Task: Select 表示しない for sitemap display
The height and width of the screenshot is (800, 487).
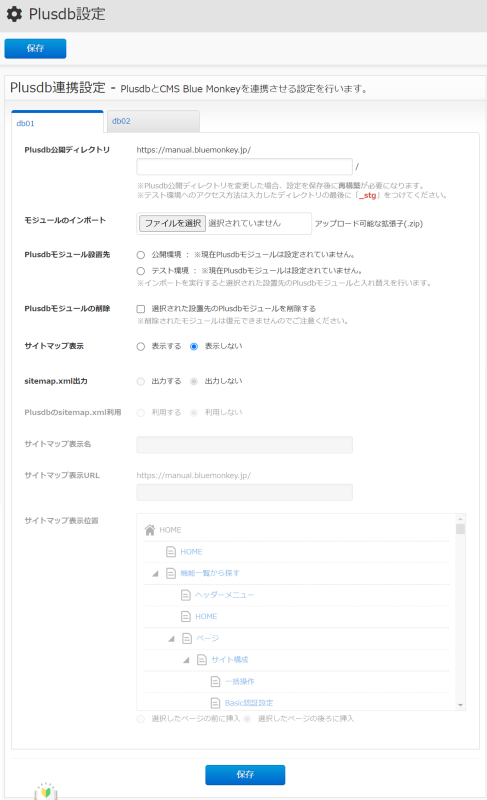Action: (194, 346)
